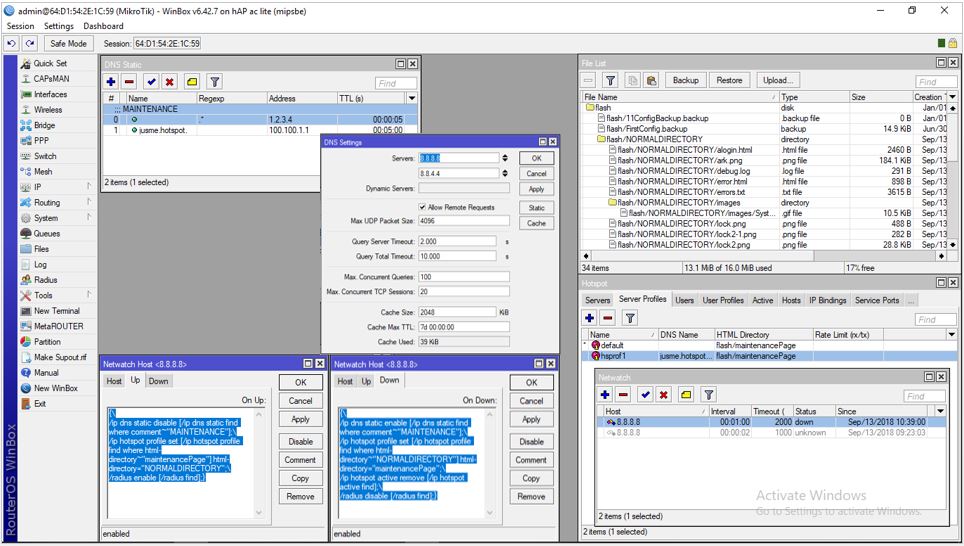This screenshot has height=546, width=964.
Task: Open Files from the sidebar
Action: (x=41, y=249)
